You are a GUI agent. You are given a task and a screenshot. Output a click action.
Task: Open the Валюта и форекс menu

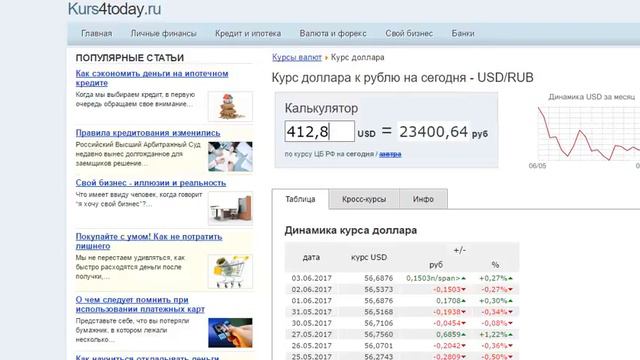[x=333, y=33]
